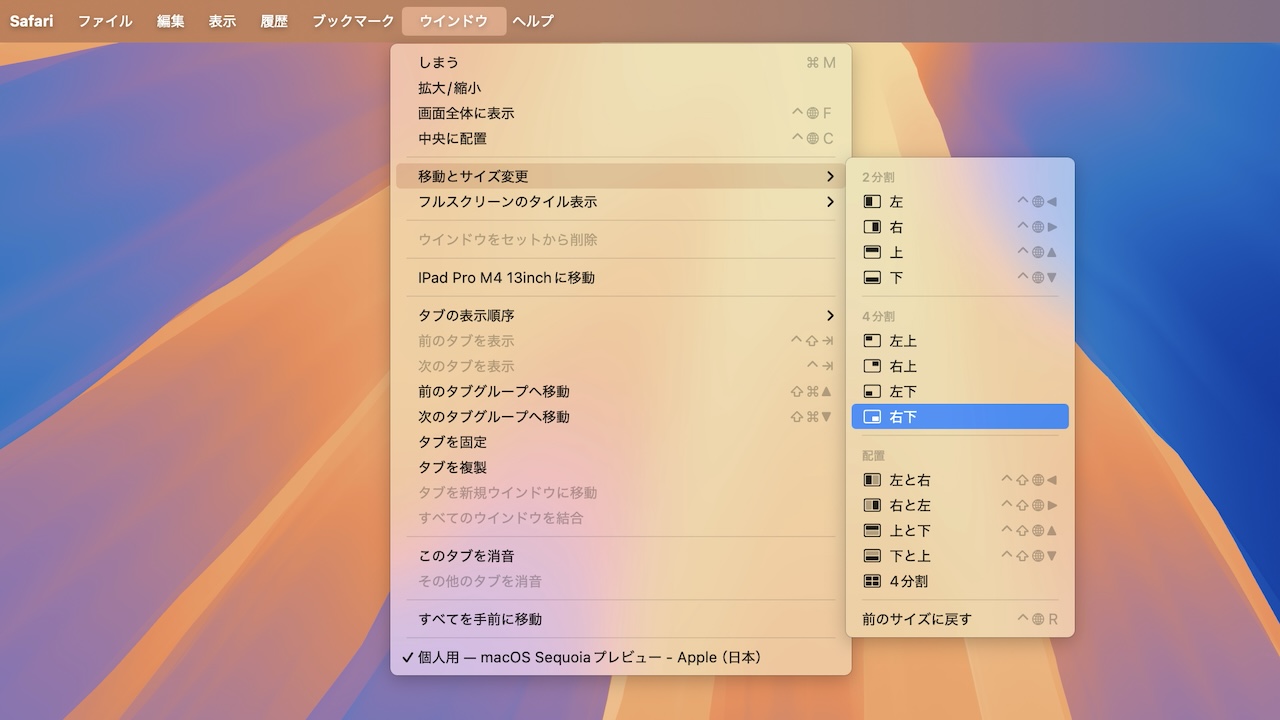
Task: Click the highlighted bottom-right quarter icon (右下)
Action: tap(872, 417)
